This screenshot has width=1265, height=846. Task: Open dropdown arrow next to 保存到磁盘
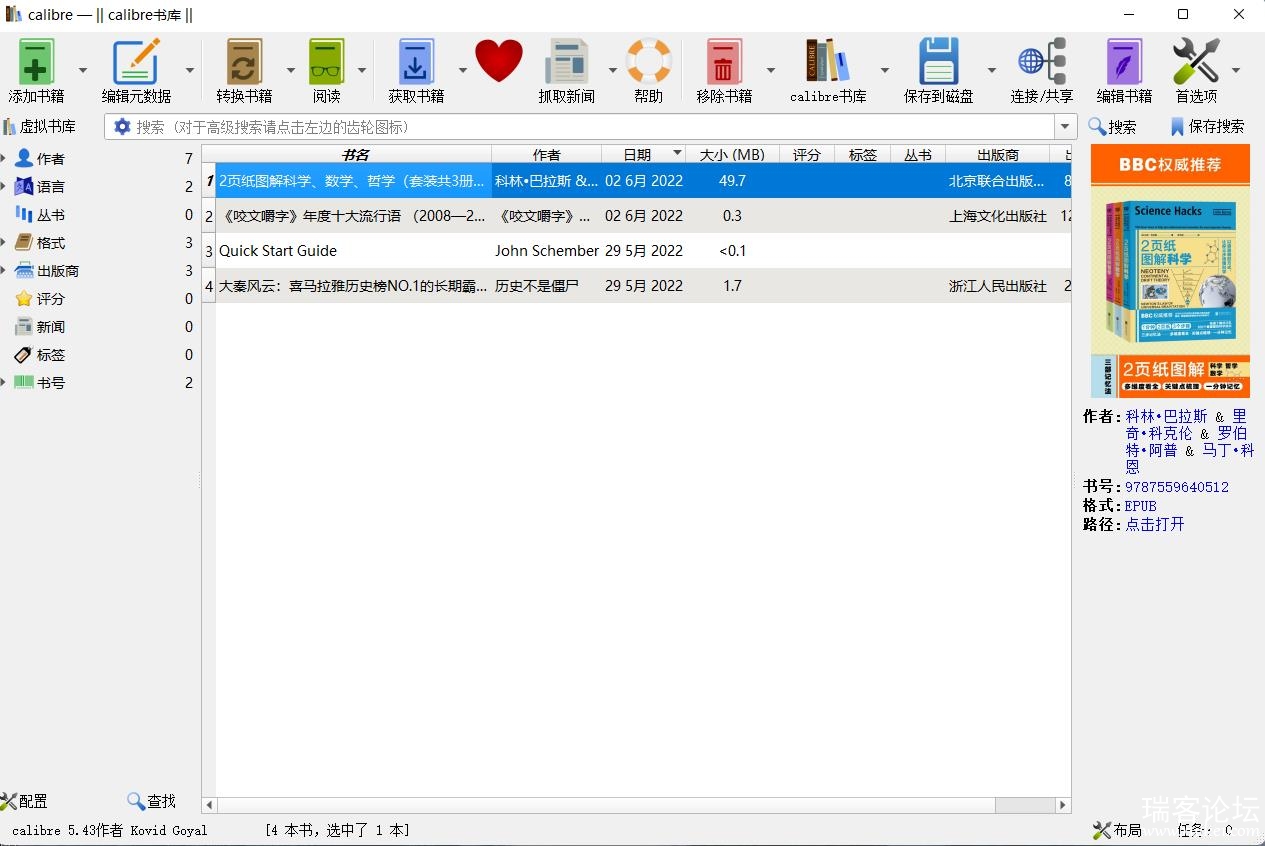point(992,70)
